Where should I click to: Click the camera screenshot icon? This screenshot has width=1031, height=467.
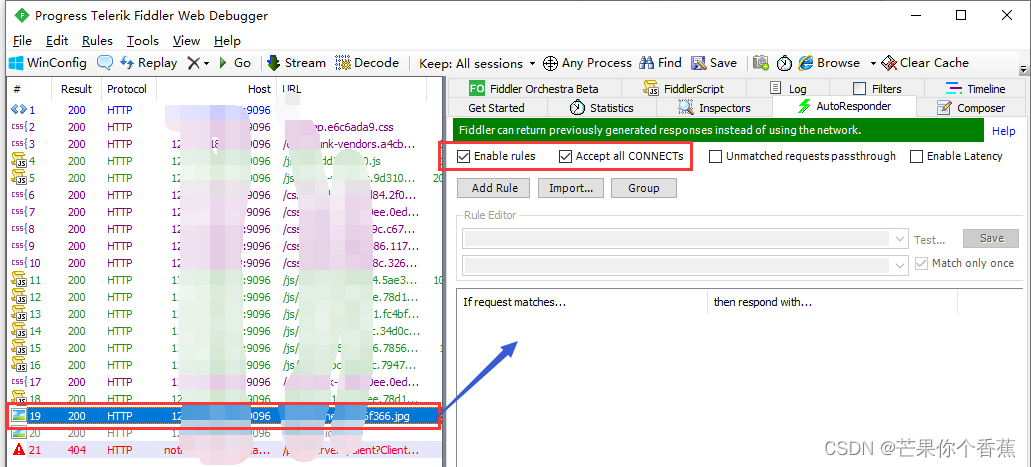tap(761, 63)
